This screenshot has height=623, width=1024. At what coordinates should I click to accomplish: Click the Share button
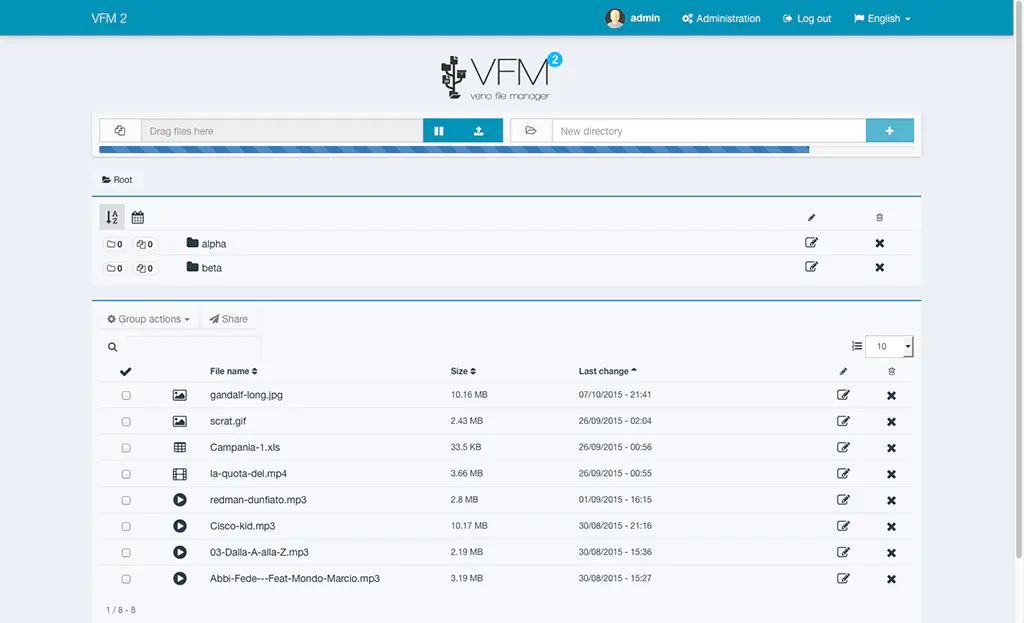click(229, 319)
